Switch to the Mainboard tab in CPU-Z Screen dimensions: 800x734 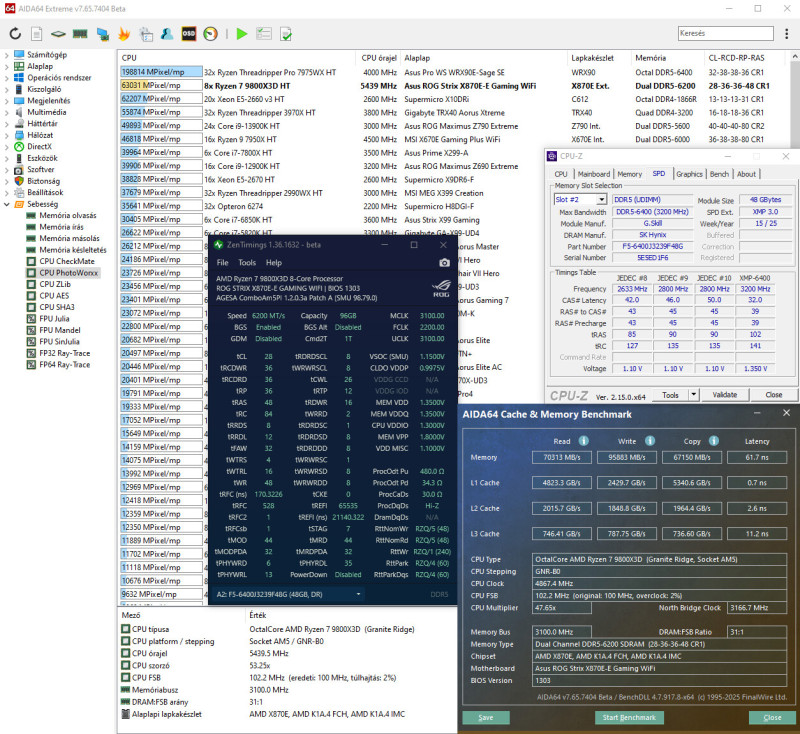(593, 174)
